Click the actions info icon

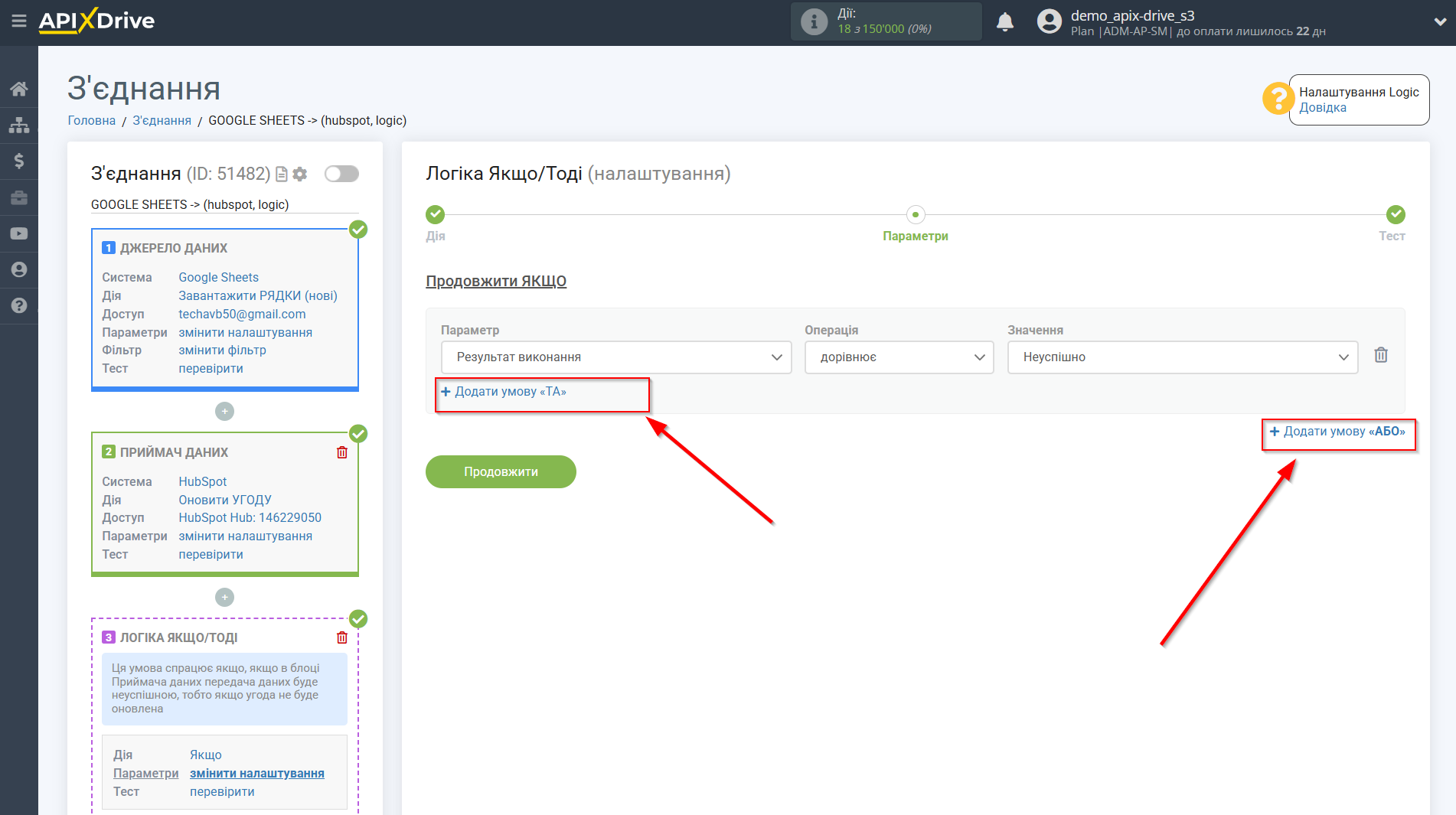[814, 21]
